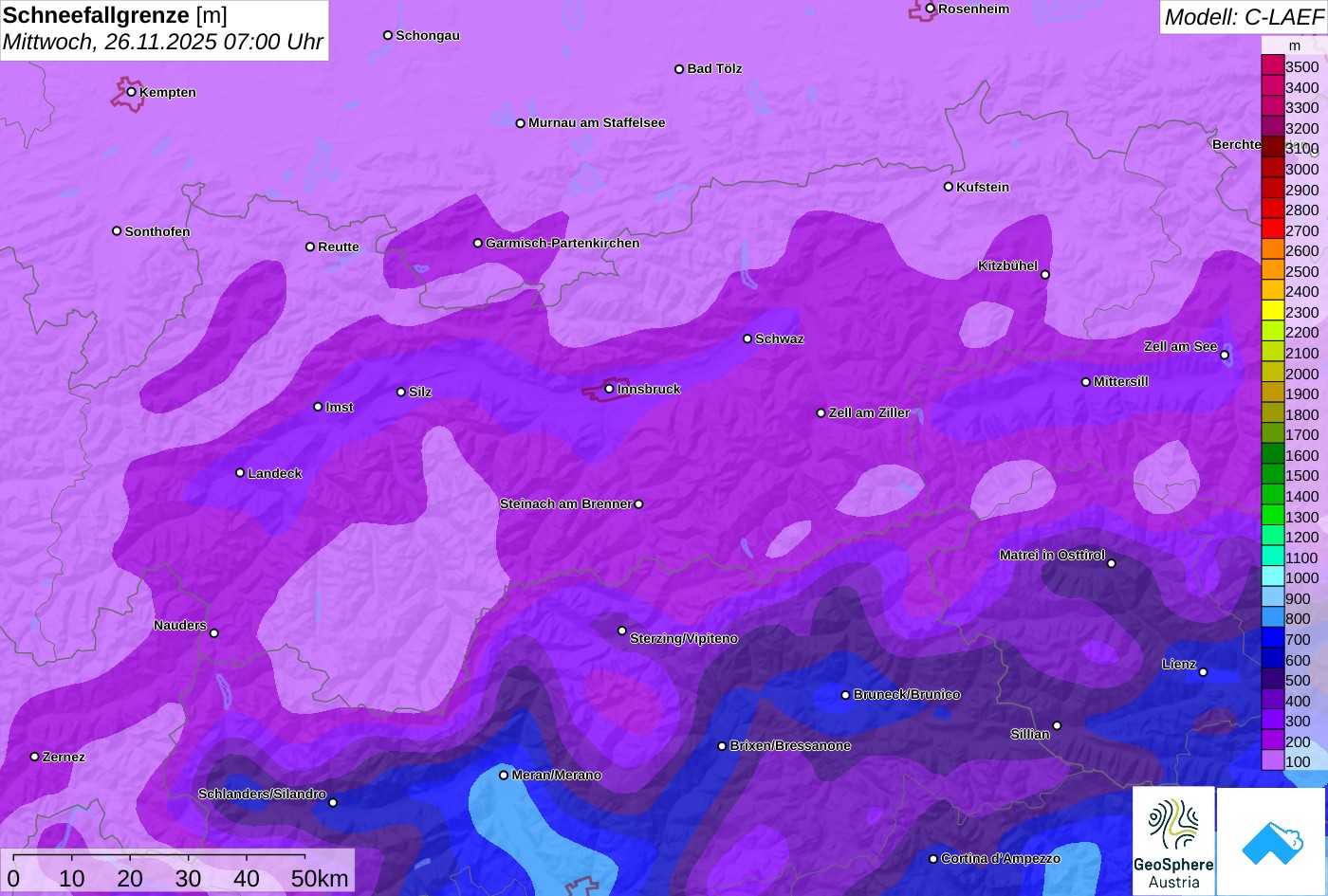The height and width of the screenshot is (896, 1328).
Task: Click the 50km scale bar label
Action: tap(320, 879)
